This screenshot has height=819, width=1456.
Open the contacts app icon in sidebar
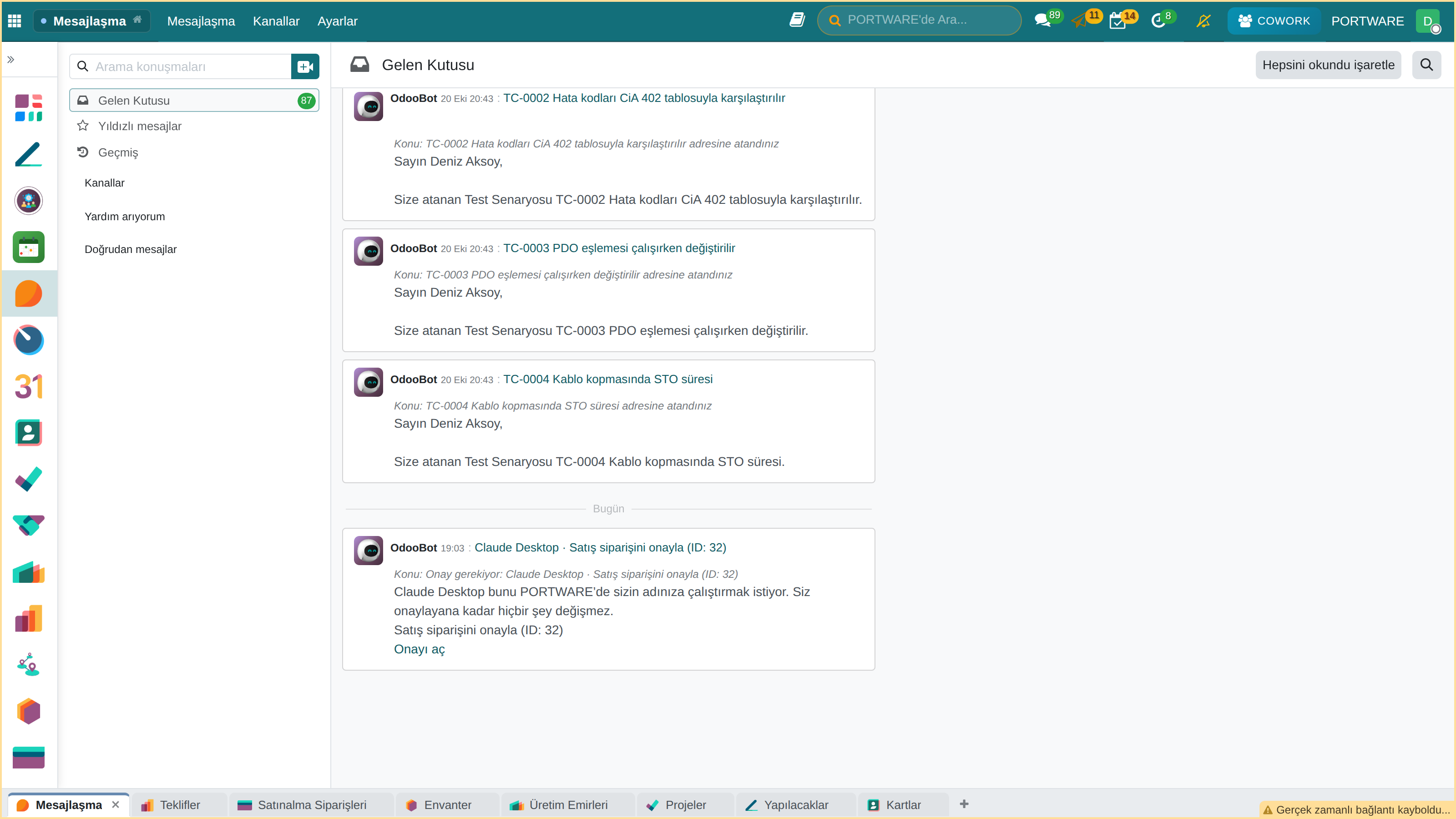[29, 433]
